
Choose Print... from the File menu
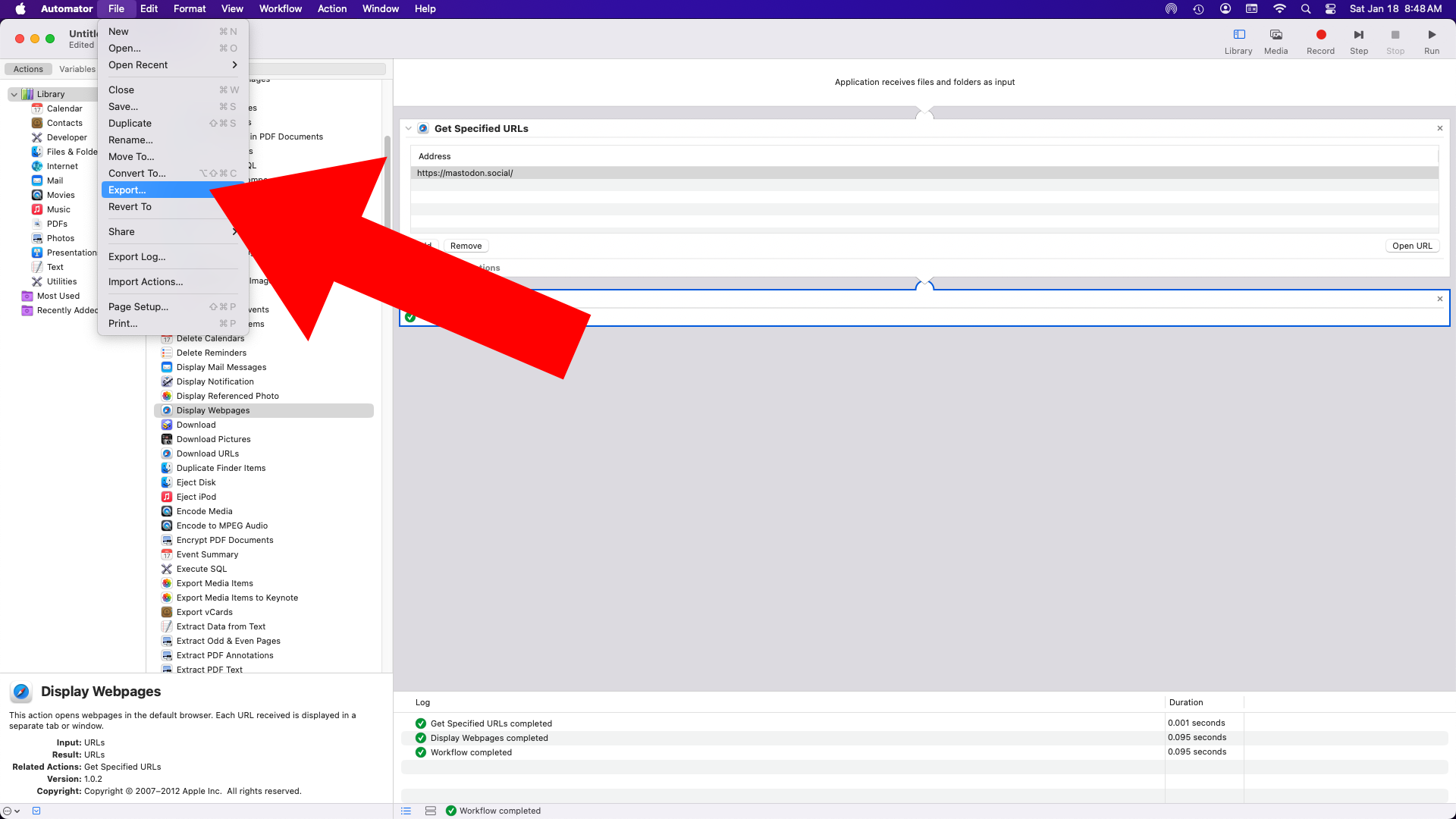coord(172,324)
